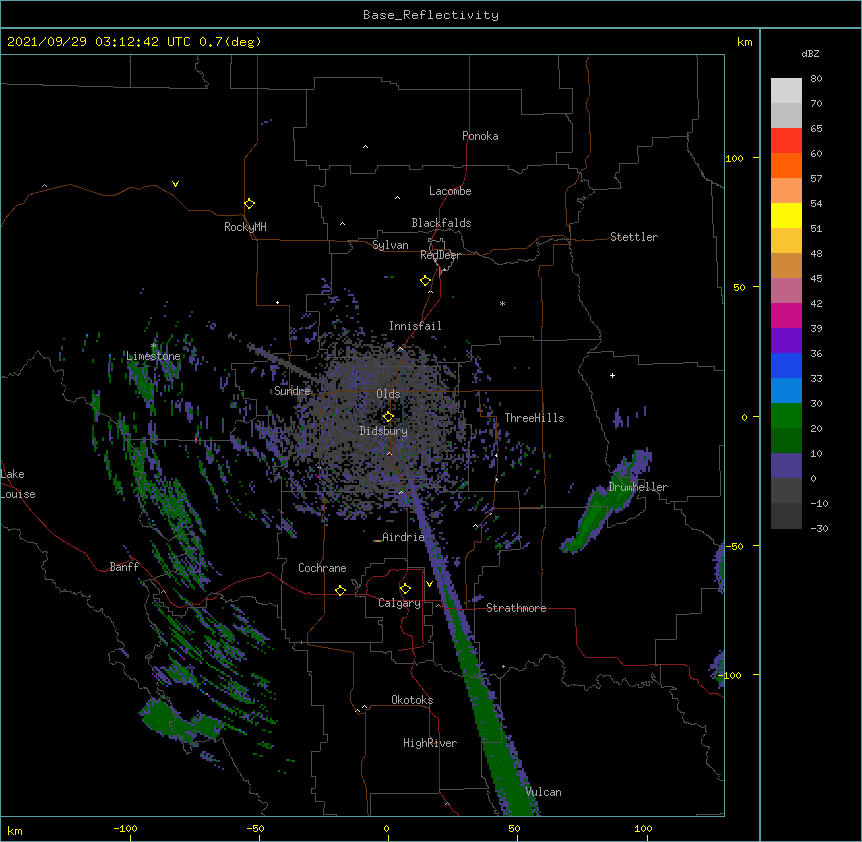
Task: Click the yellow station marker near RockyMH
Action: pyautogui.click(x=250, y=204)
